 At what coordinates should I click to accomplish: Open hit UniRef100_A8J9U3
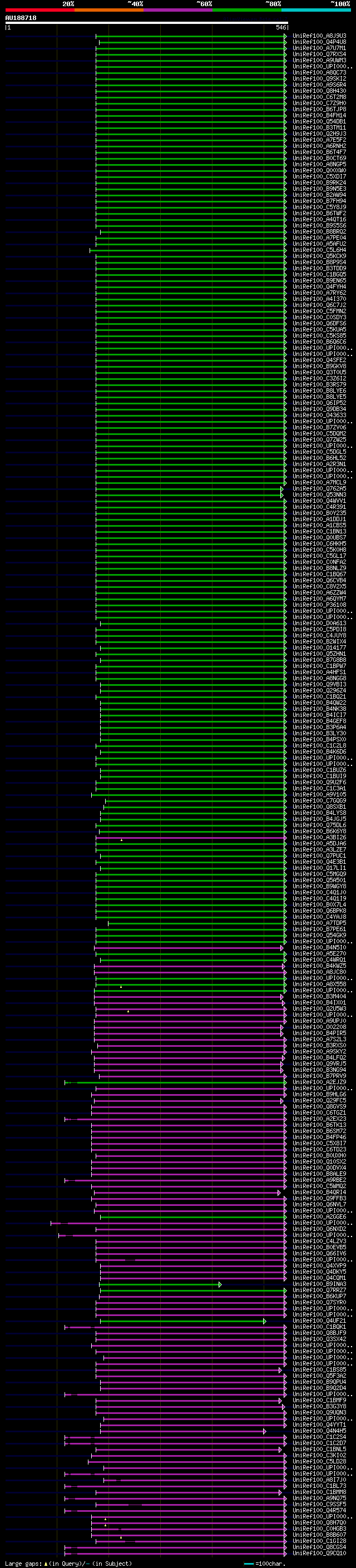[x=319, y=36]
